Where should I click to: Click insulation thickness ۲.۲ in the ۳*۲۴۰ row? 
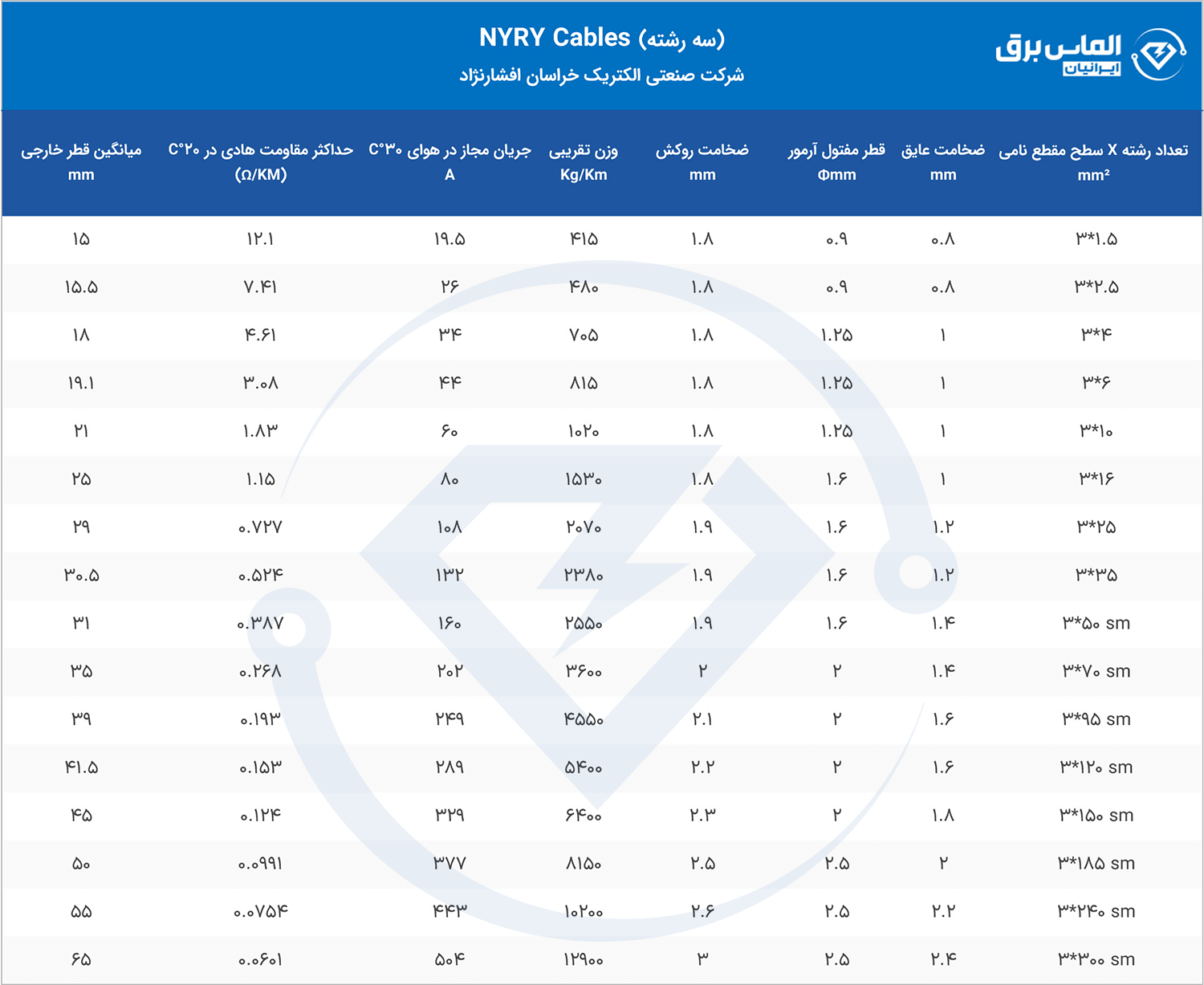click(x=943, y=911)
